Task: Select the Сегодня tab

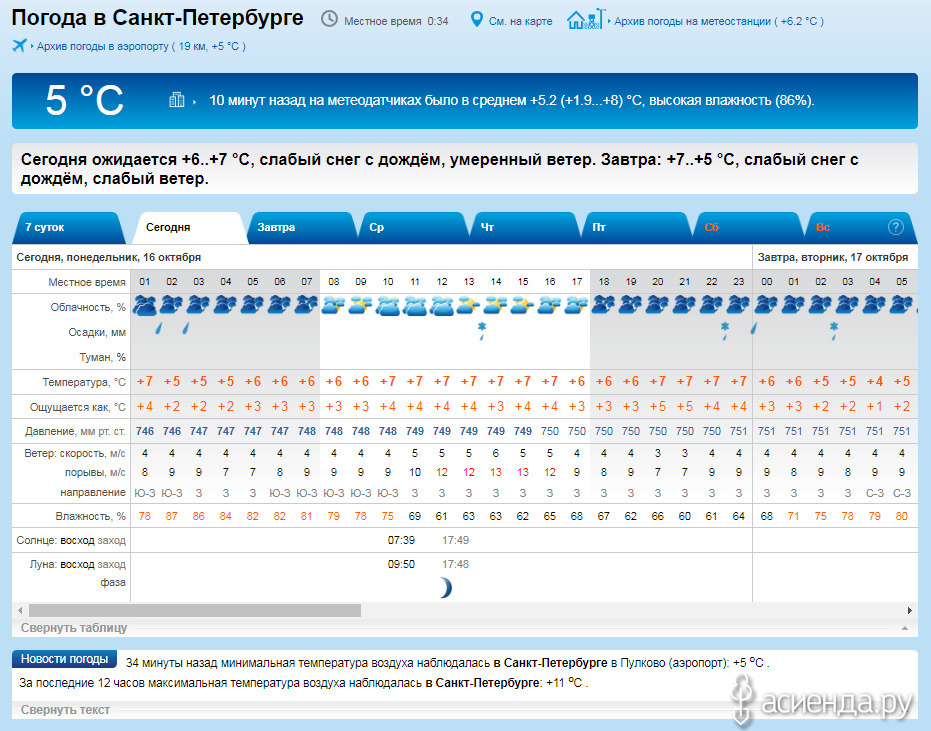Action: point(189,227)
